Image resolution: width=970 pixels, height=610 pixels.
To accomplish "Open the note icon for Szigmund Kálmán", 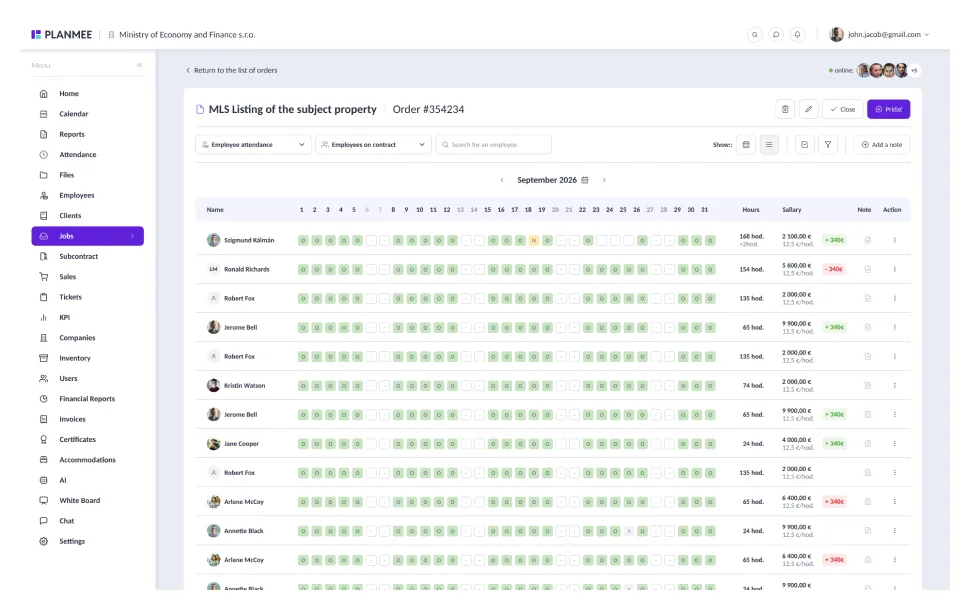I will [867, 240].
